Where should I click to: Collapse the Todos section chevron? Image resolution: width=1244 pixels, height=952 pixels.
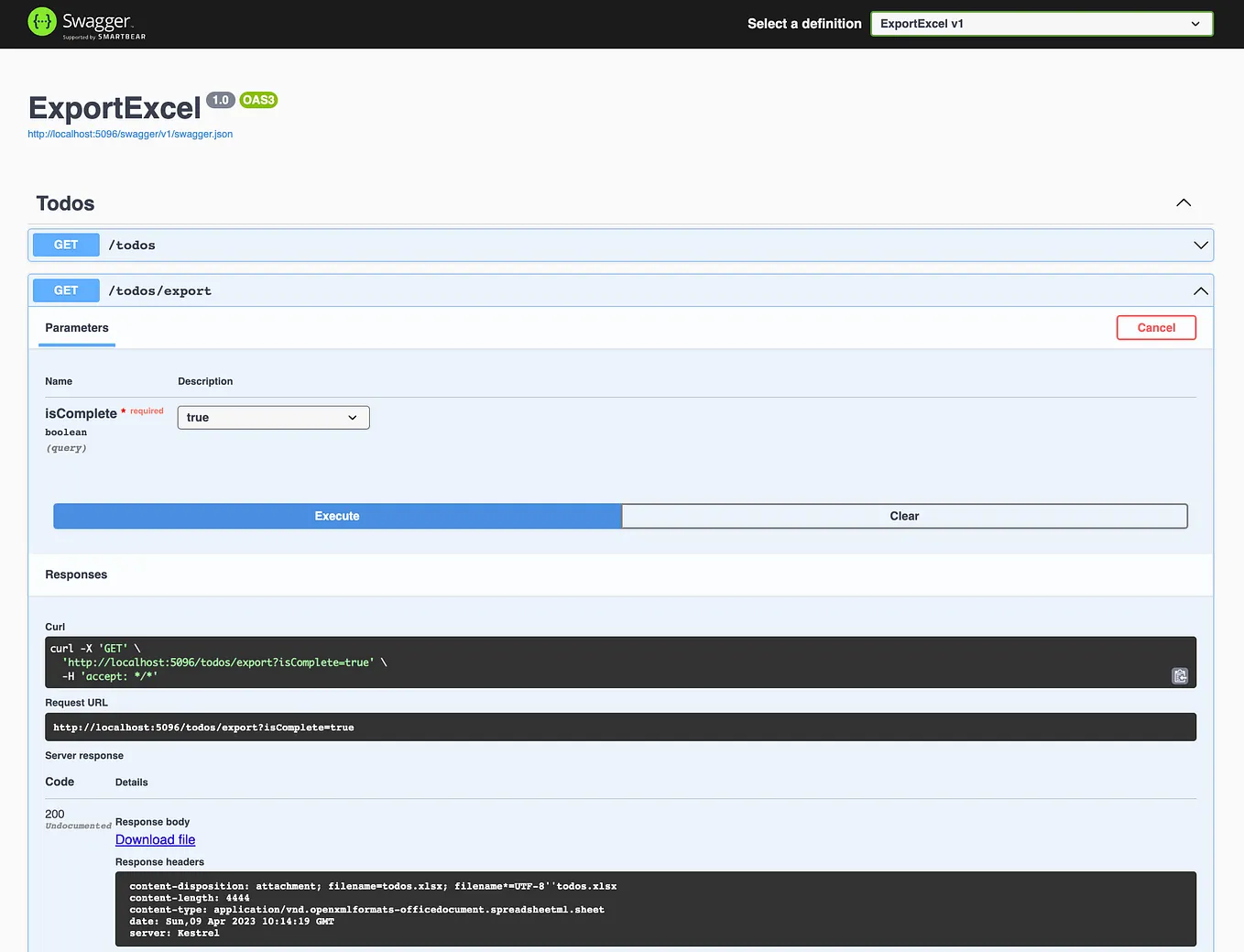click(x=1183, y=202)
